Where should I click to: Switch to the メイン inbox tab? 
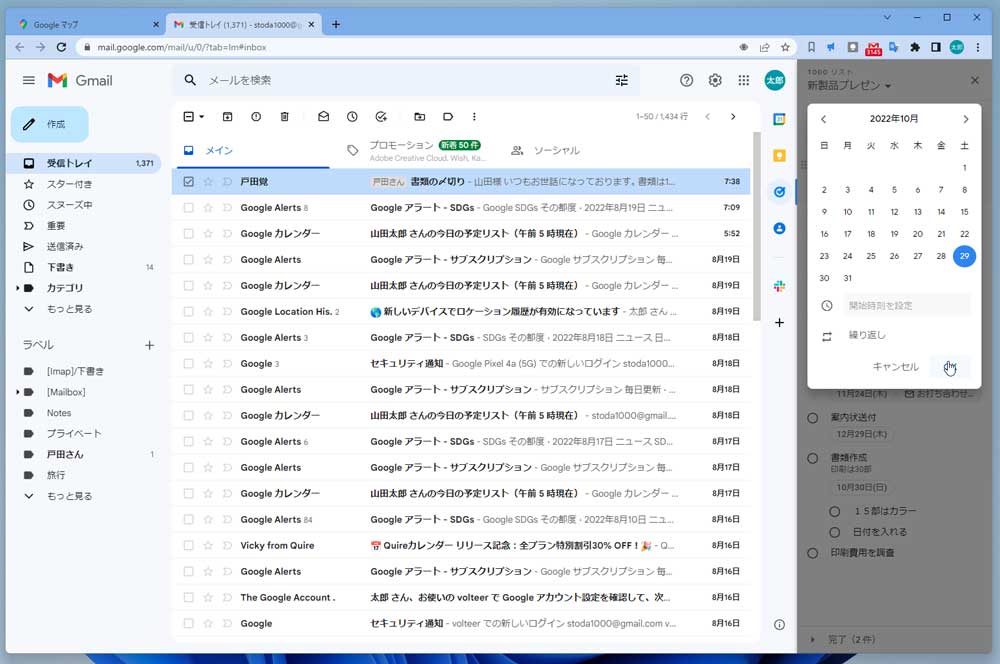(x=251, y=151)
